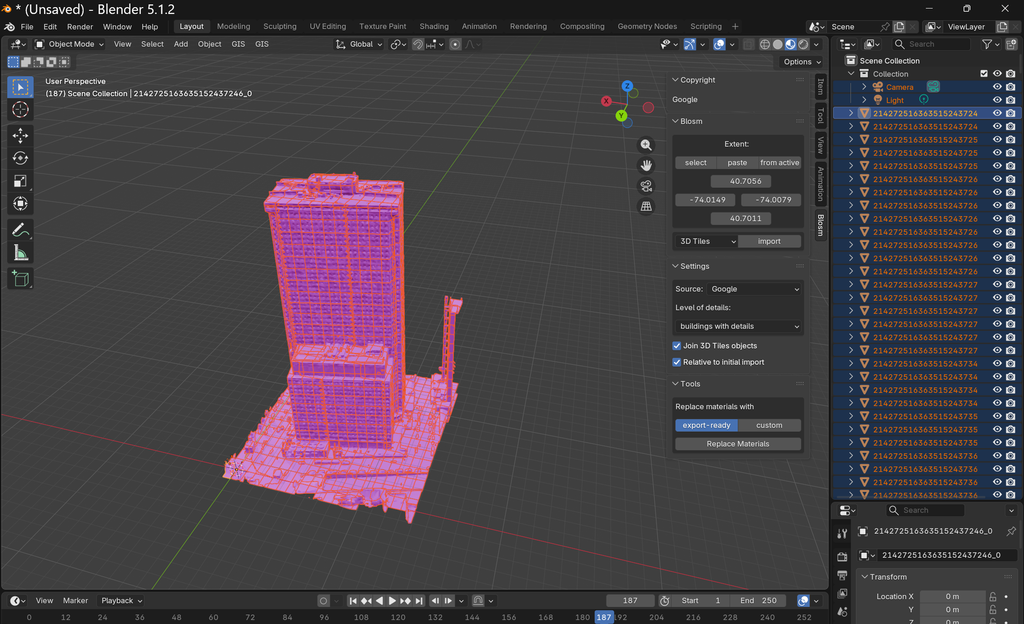
Task: Disable Relative to initial import checkbox
Action: click(677, 362)
